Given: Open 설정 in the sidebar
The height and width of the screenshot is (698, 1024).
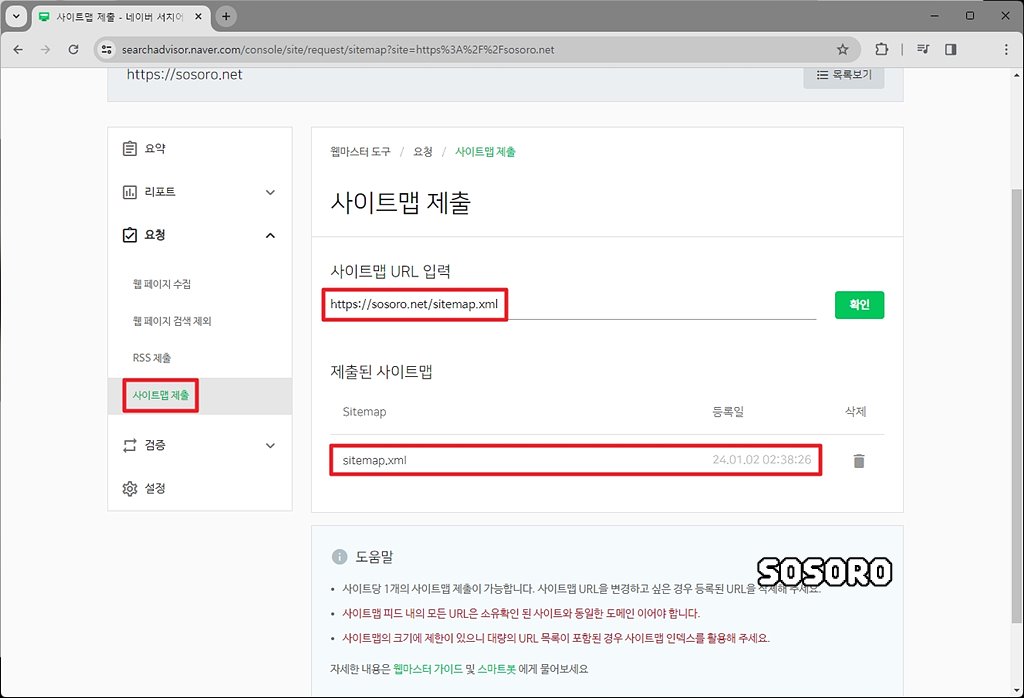Looking at the screenshot, I should (200, 488).
